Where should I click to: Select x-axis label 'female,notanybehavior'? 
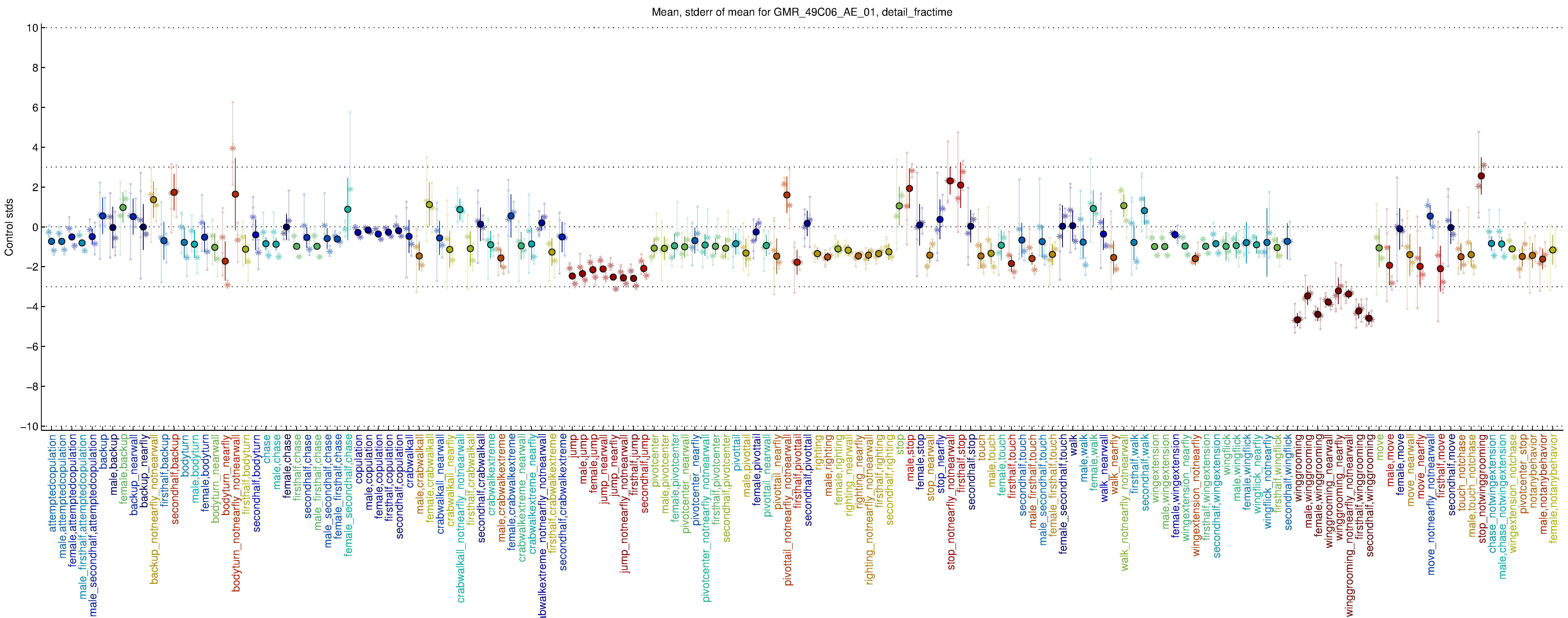[x=1554, y=488]
